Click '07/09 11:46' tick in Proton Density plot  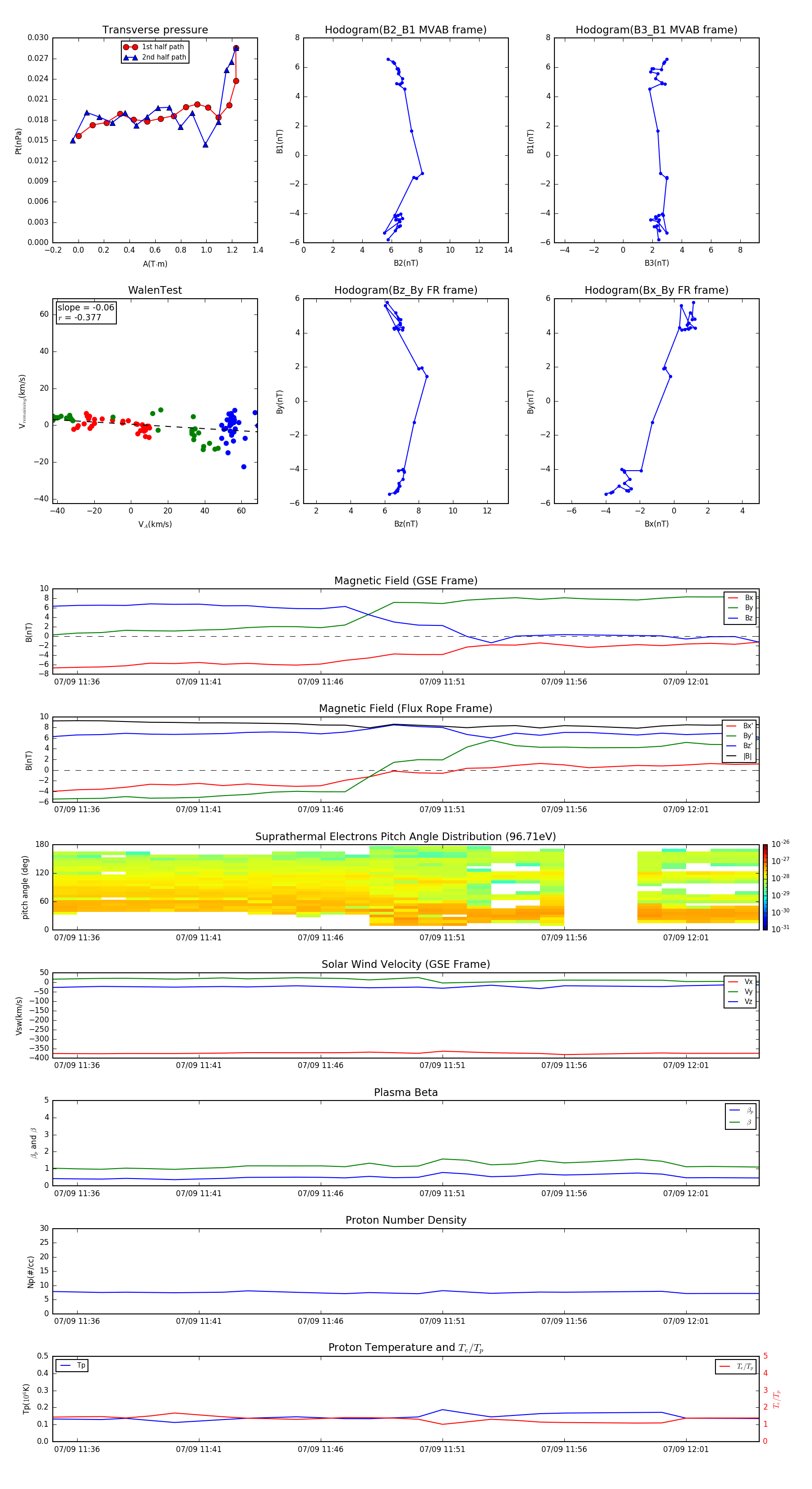[320, 1321]
